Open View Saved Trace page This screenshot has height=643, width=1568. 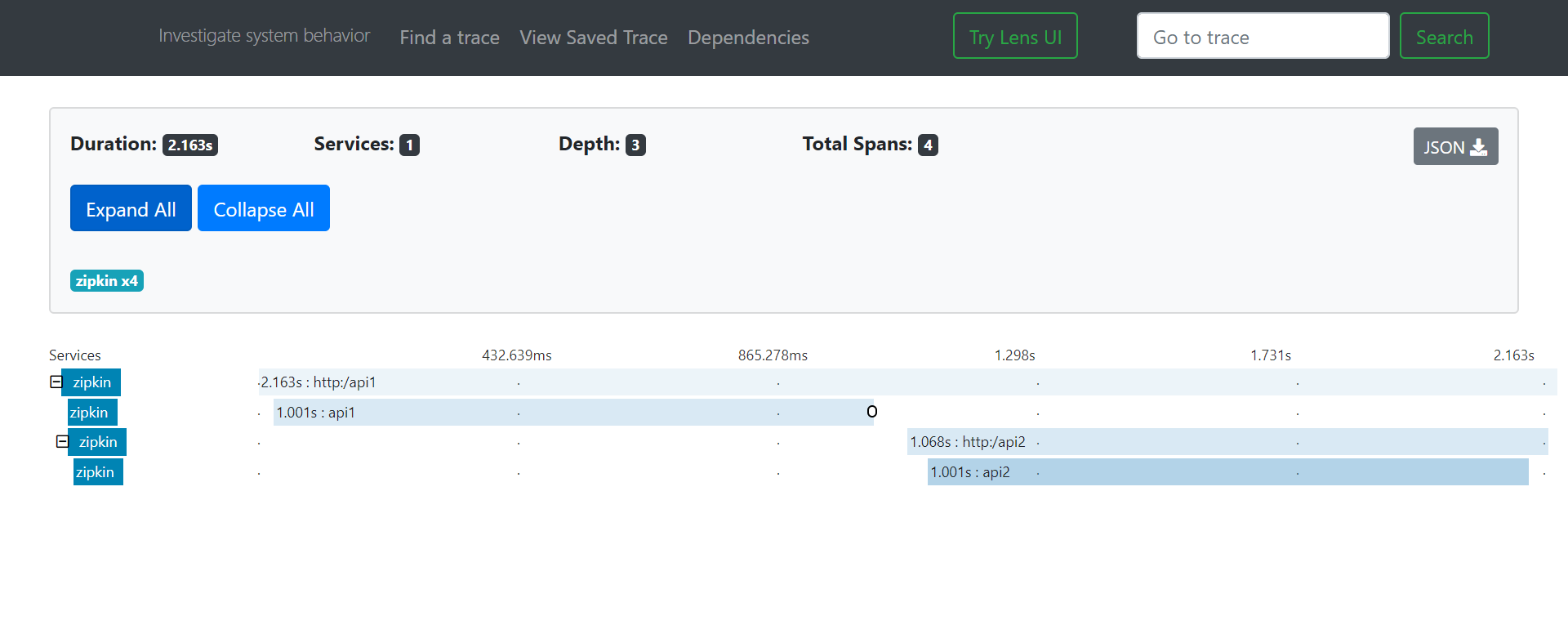[x=594, y=38]
